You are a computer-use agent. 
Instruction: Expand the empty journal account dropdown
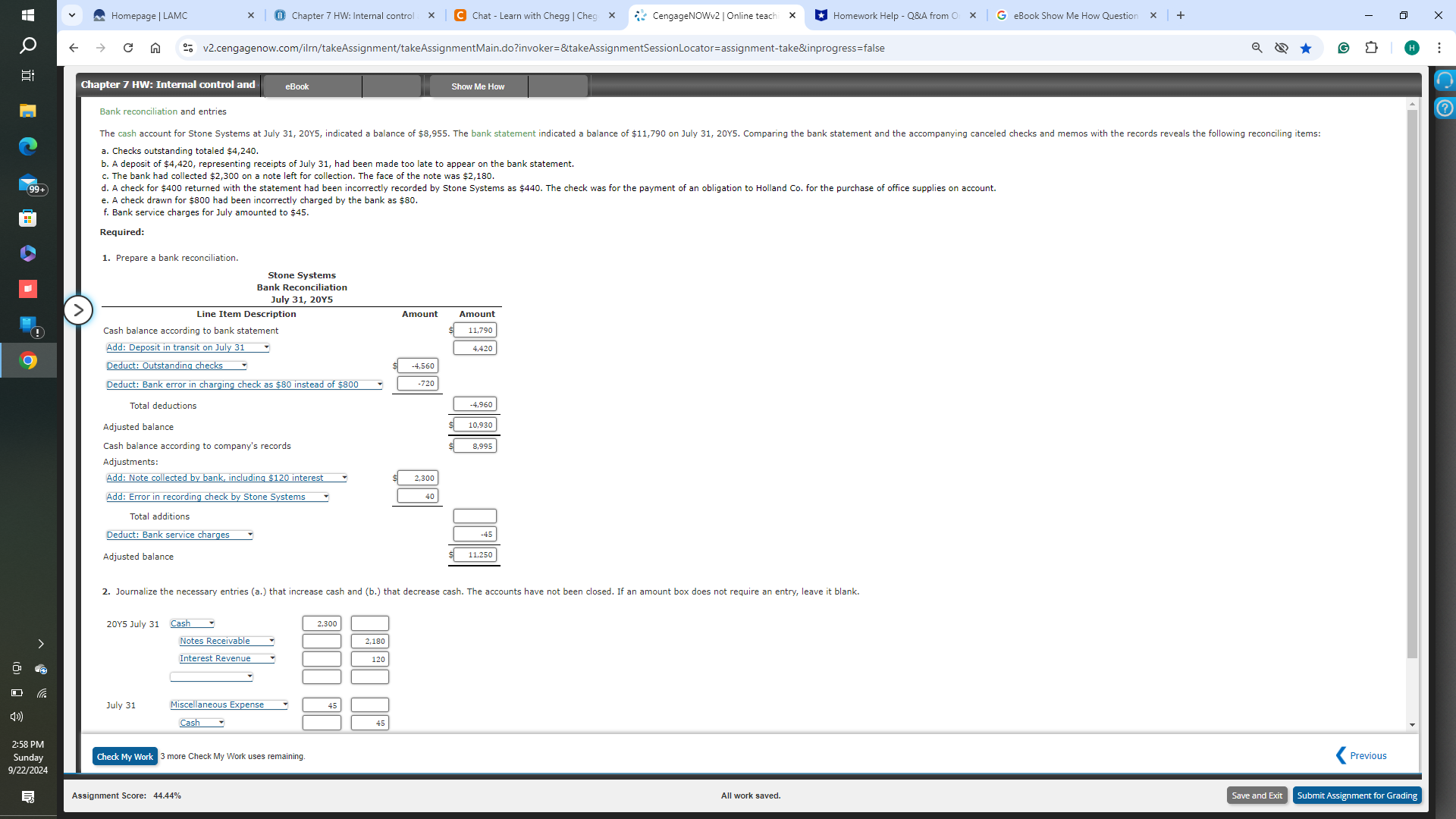click(212, 676)
